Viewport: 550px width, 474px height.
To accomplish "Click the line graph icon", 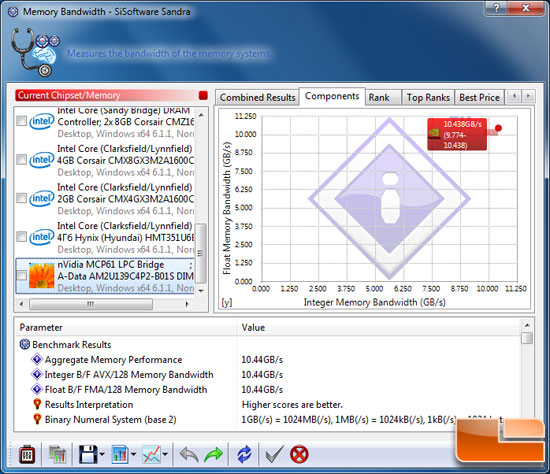I will coord(152,454).
